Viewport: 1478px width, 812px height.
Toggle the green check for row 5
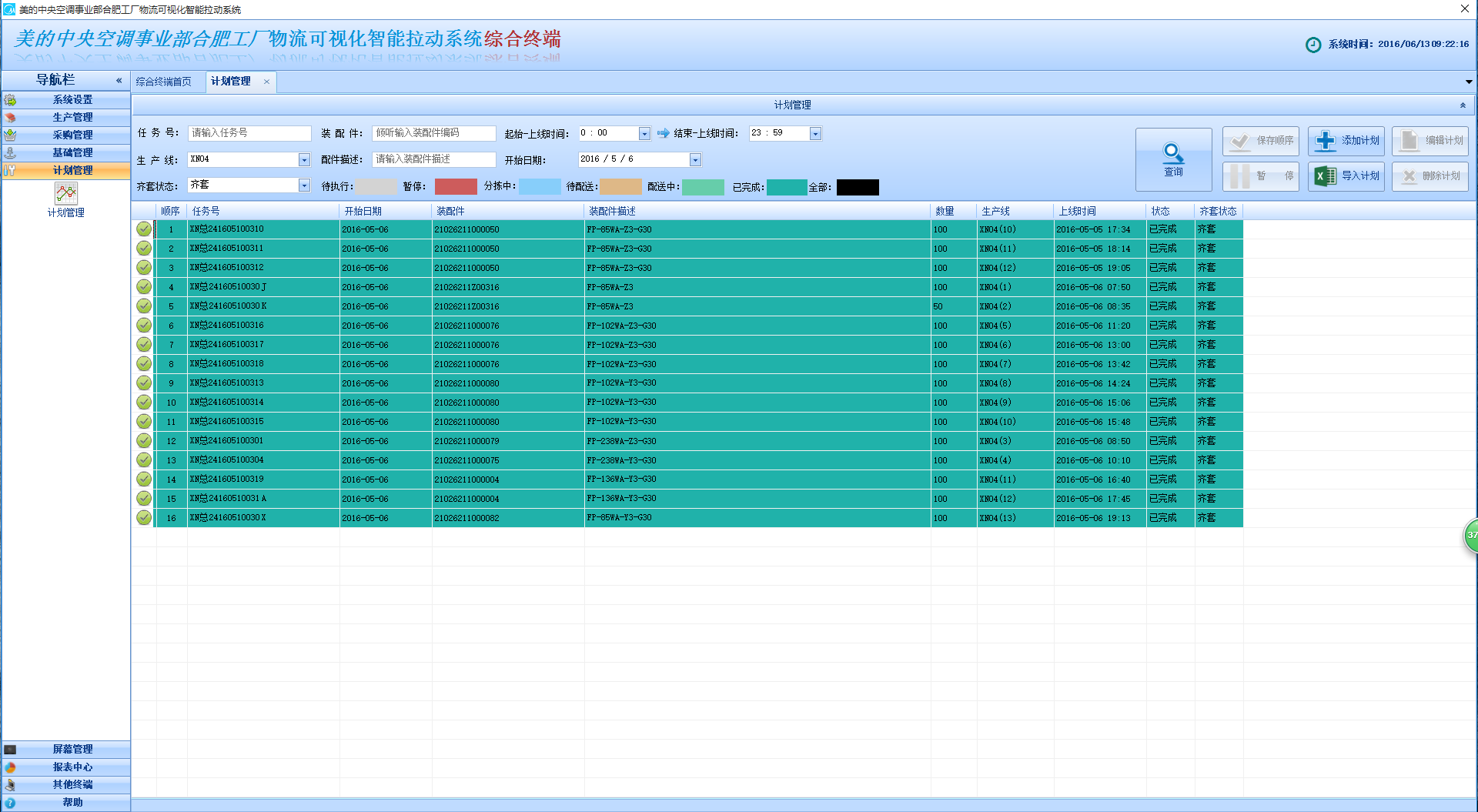click(144, 306)
